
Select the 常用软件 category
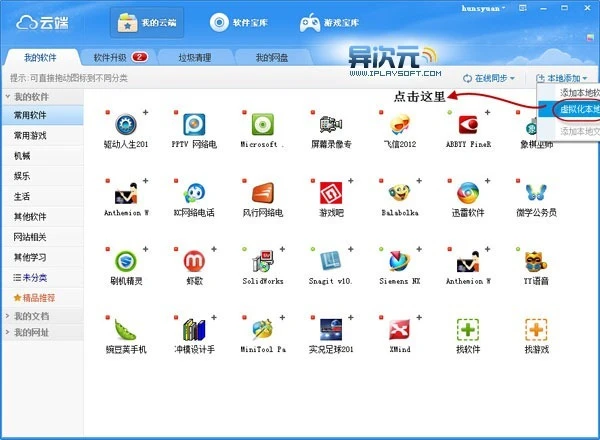pos(43,115)
